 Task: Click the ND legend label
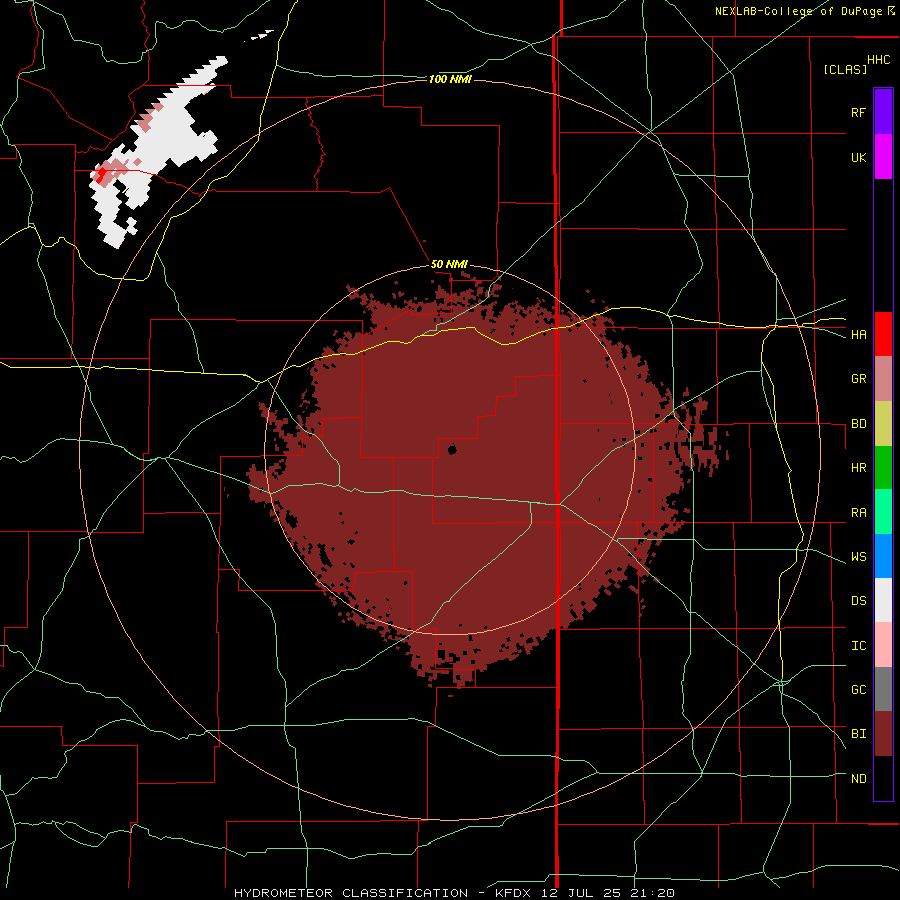point(858,779)
